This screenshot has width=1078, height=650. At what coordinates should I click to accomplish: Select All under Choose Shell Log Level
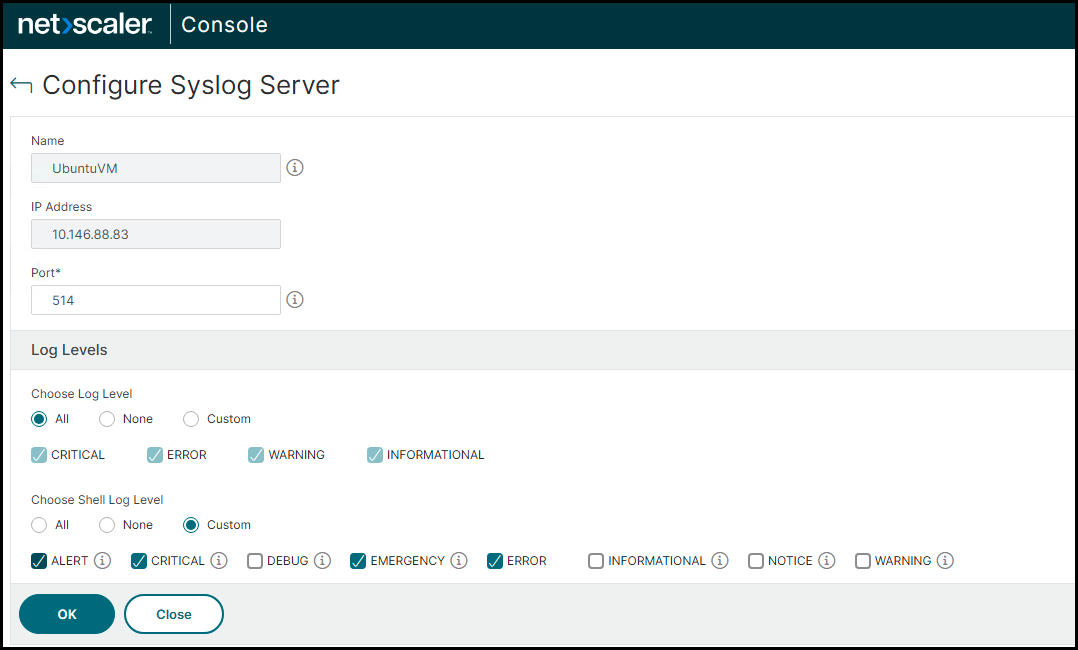(39, 525)
